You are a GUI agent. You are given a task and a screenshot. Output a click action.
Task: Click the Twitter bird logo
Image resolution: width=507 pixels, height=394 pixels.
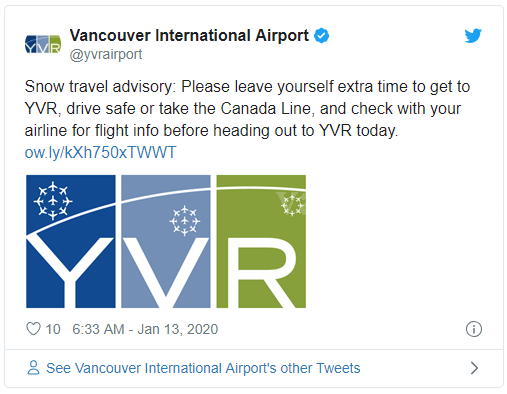473,36
